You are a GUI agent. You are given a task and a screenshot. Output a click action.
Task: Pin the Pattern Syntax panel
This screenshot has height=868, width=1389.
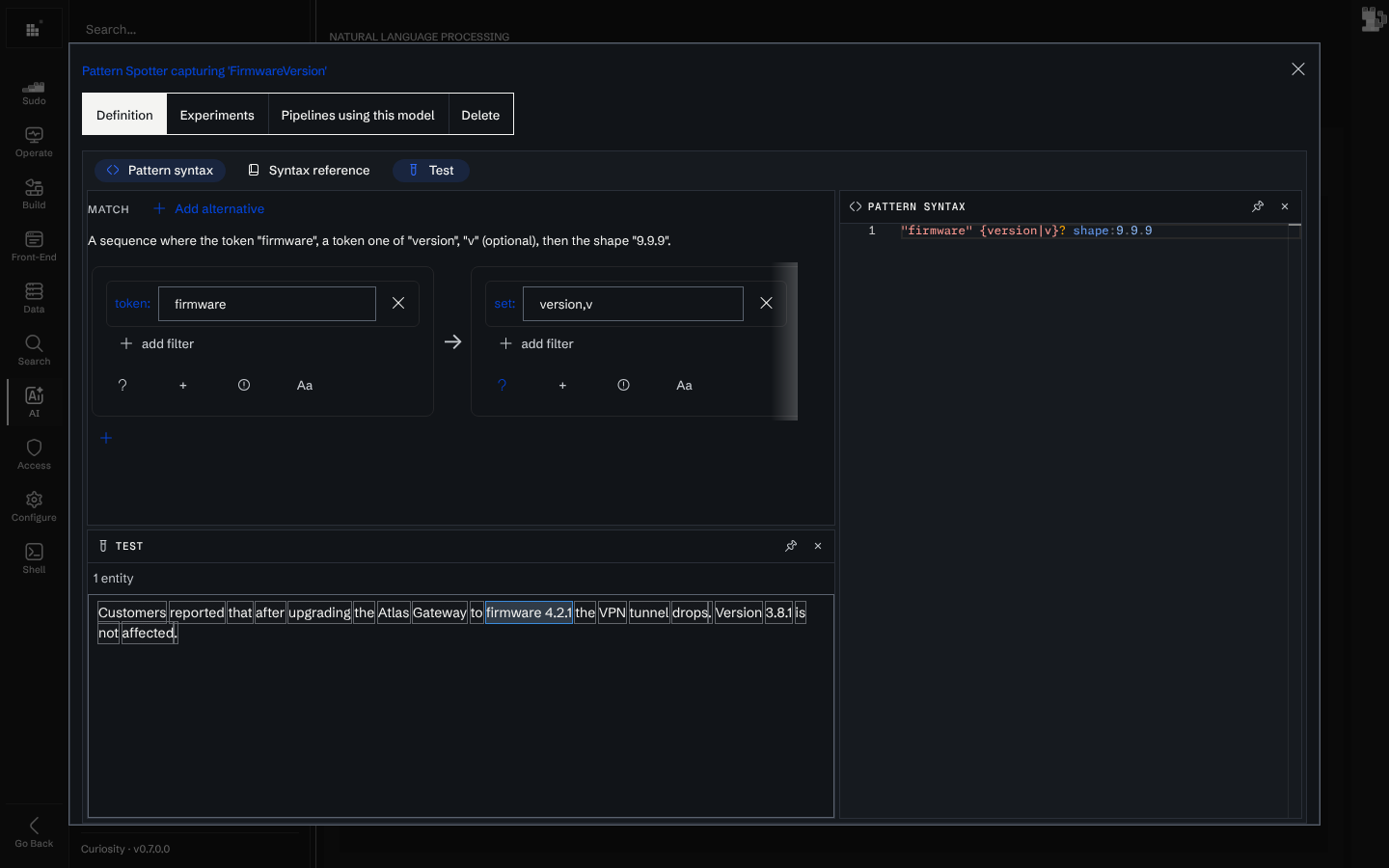[x=1258, y=206]
